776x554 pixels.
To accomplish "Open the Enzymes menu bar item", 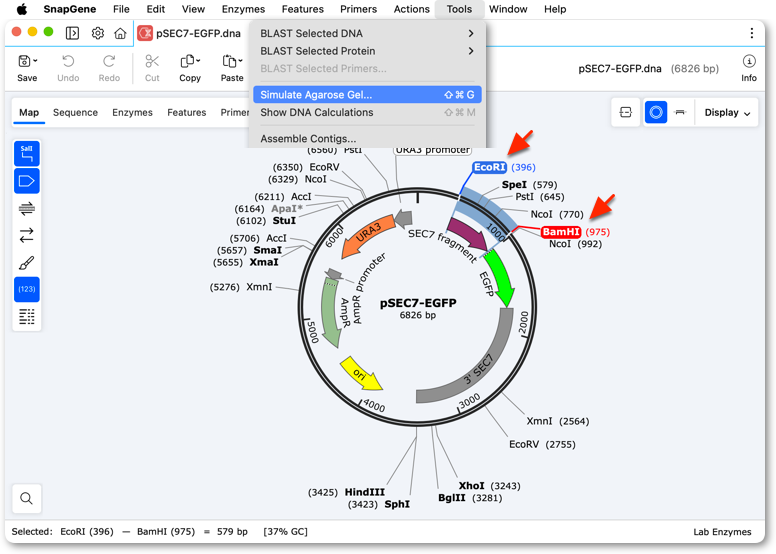I will [x=243, y=9].
